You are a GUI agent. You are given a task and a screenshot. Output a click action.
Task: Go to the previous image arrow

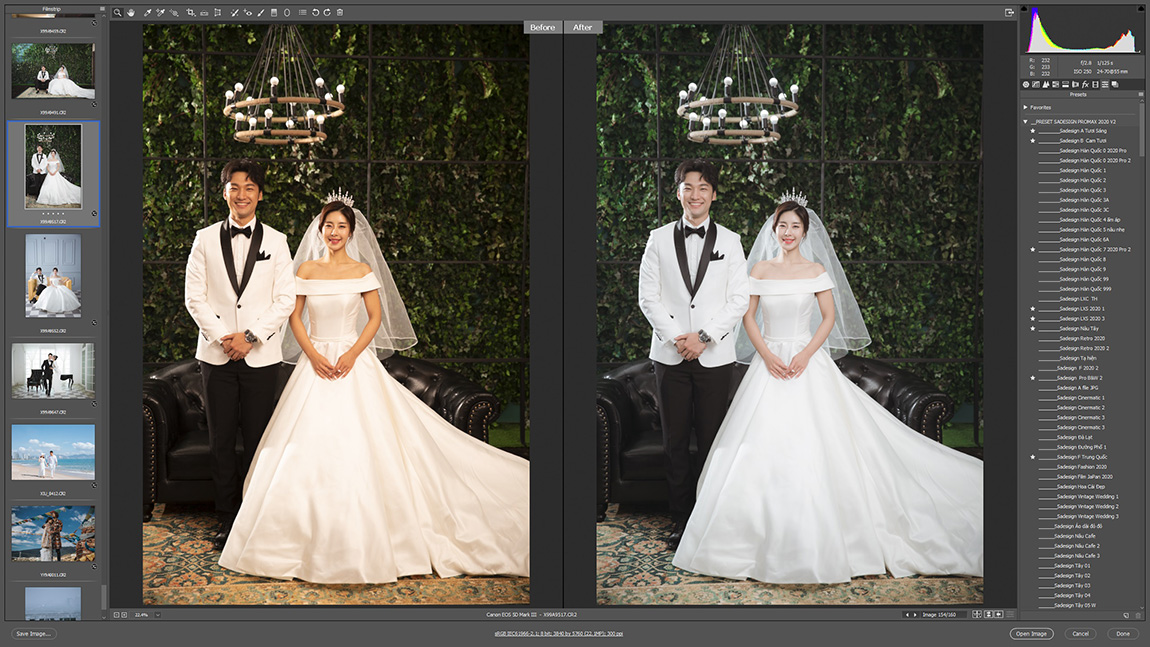pyautogui.click(x=907, y=615)
